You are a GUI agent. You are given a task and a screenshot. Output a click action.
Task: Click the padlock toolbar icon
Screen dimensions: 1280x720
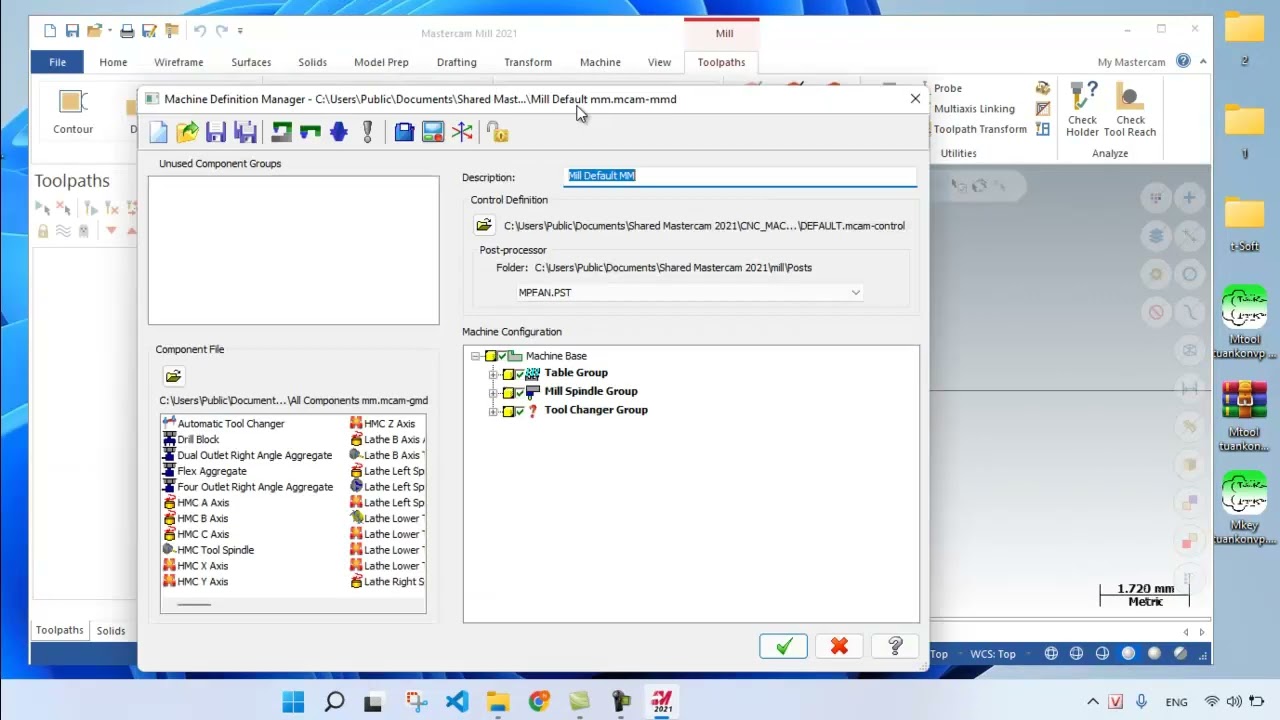point(497,132)
